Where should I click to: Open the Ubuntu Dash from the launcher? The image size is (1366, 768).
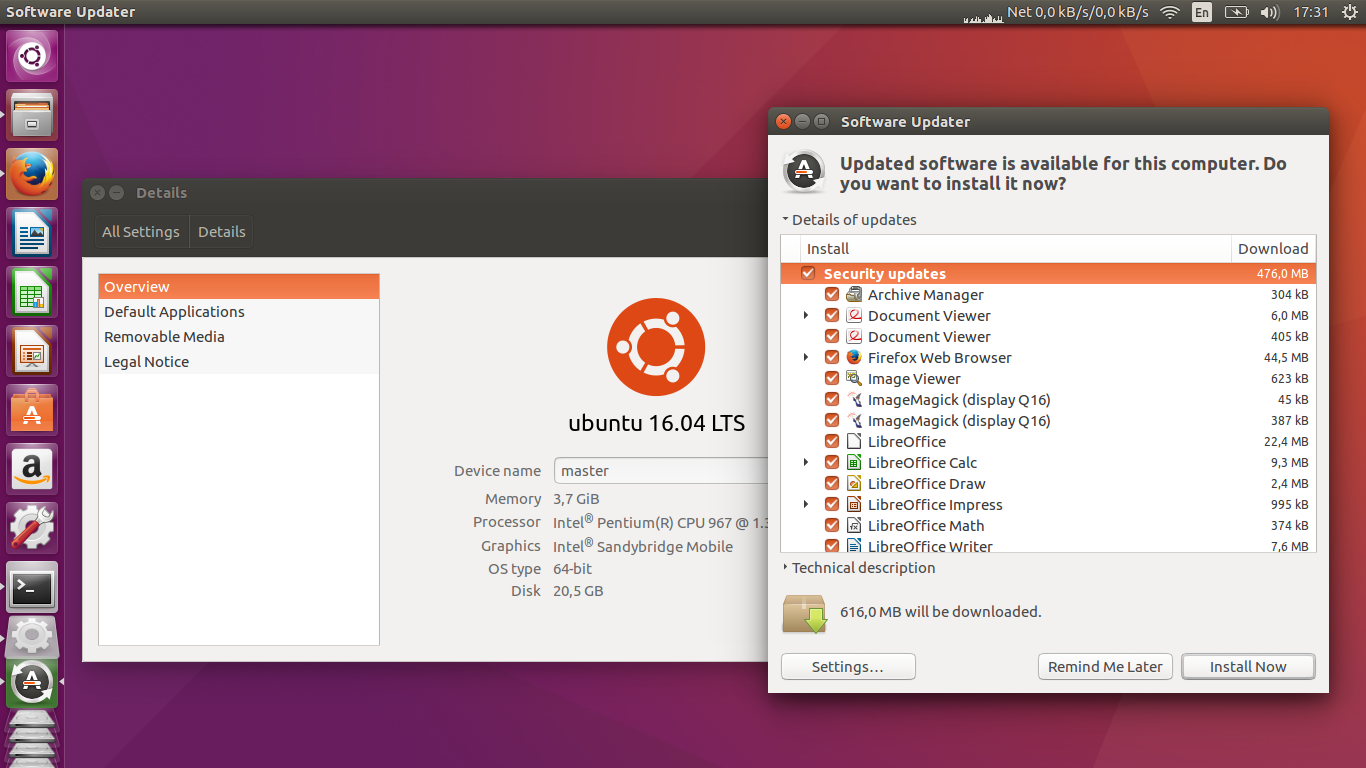(33, 56)
